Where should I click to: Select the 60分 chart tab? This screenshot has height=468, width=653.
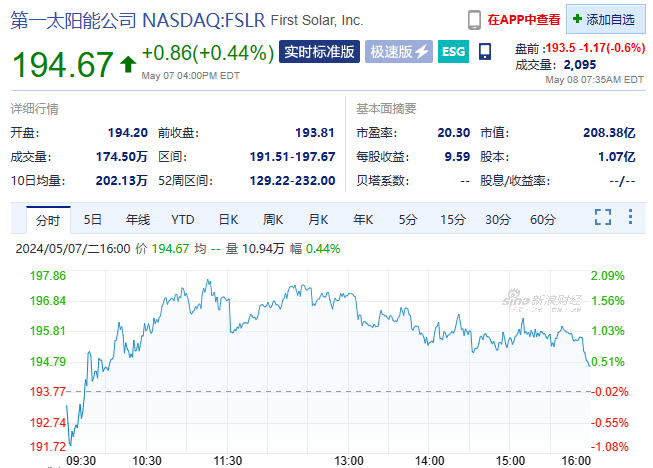[543, 219]
